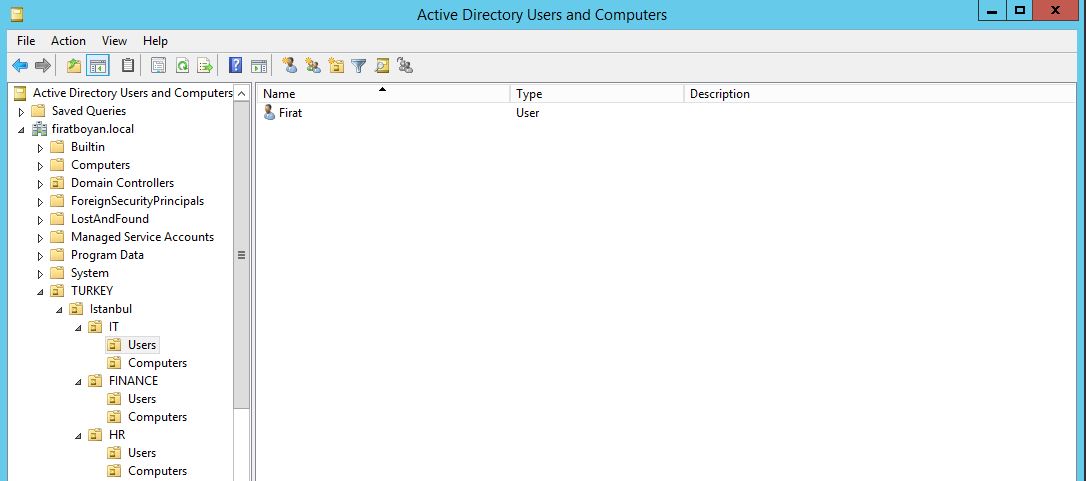Screen dimensions: 1086x481
Task: Click the Saved Queries folder icon
Action: coord(39,111)
